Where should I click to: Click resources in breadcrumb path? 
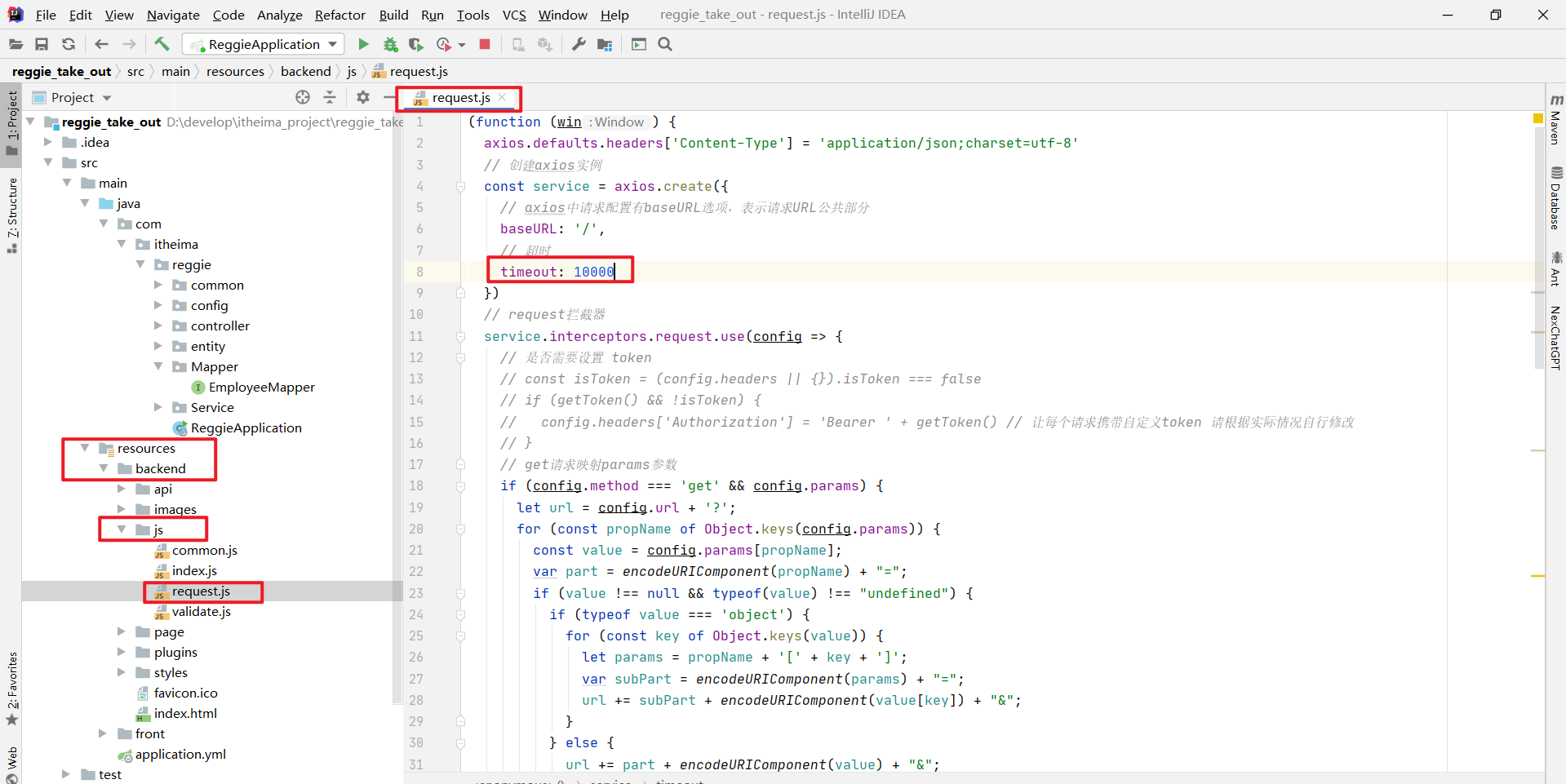tap(235, 71)
